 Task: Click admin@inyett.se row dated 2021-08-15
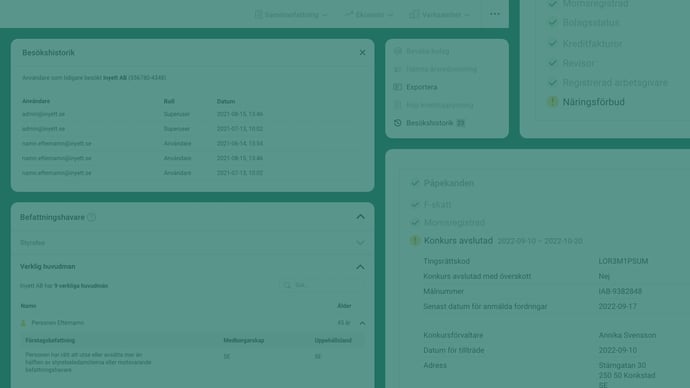(192, 114)
